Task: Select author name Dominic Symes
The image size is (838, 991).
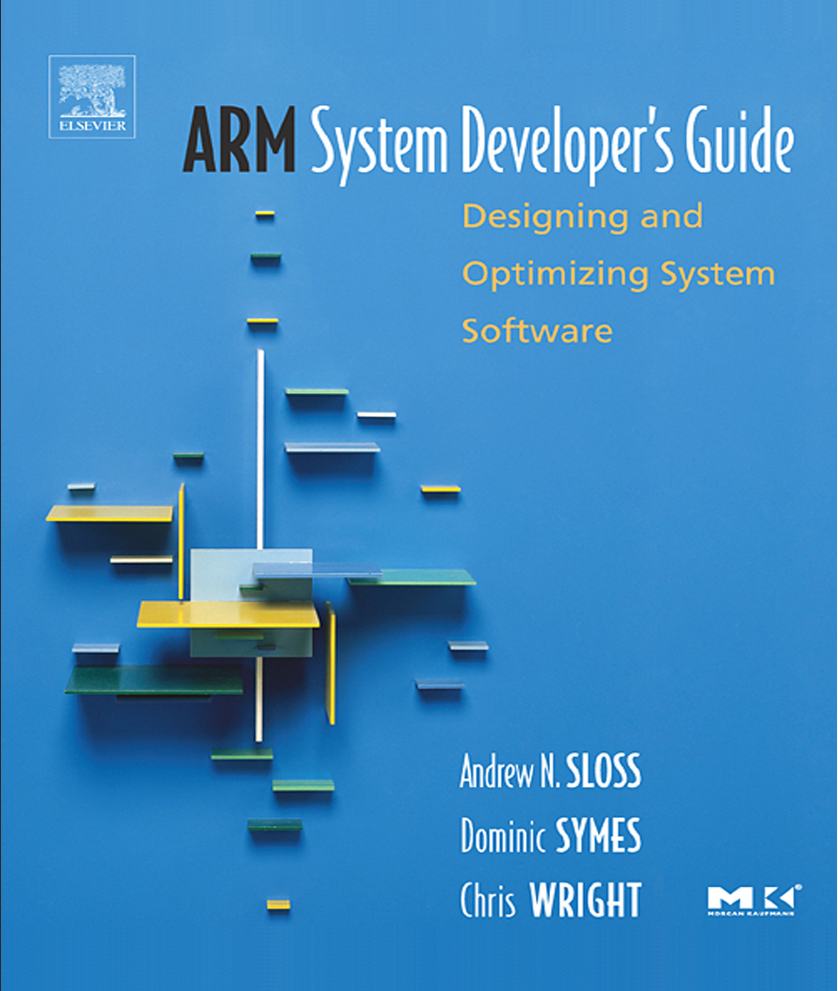Action: pyautogui.click(x=549, y=837)
